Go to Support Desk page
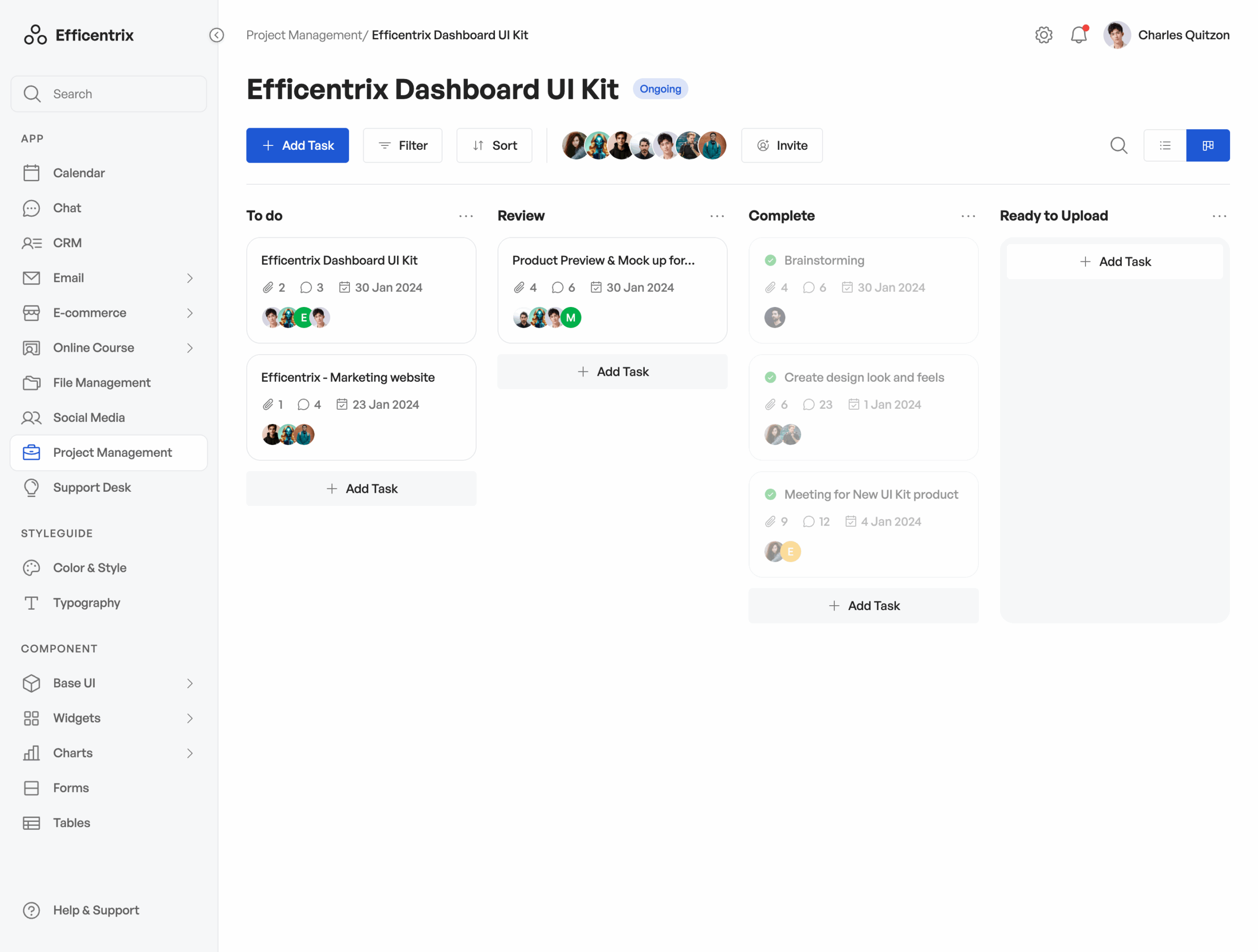Screen dimensions: 1258x952 click(x=91, y=488)
